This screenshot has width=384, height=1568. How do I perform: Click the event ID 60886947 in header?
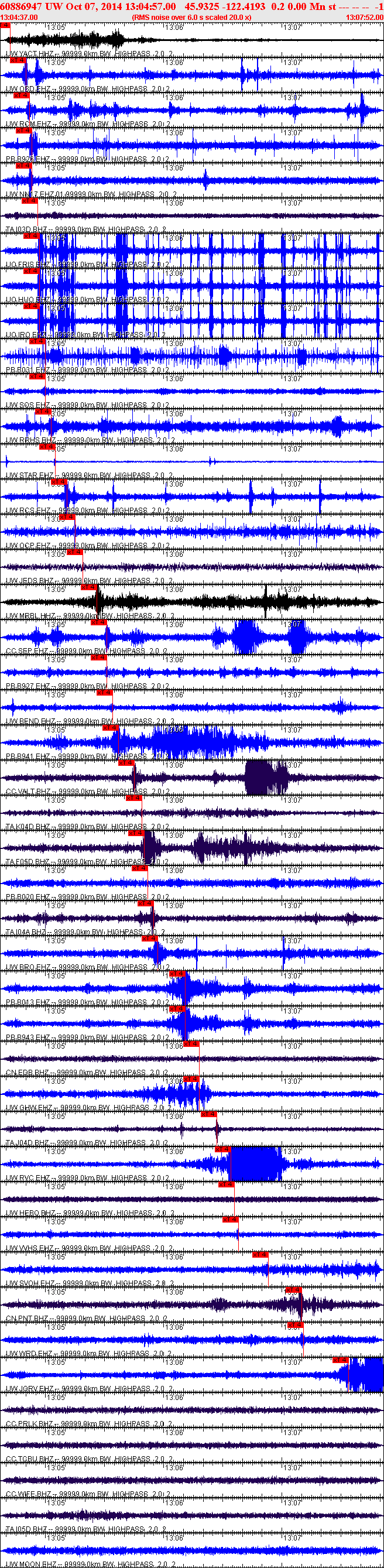[22, 6]
